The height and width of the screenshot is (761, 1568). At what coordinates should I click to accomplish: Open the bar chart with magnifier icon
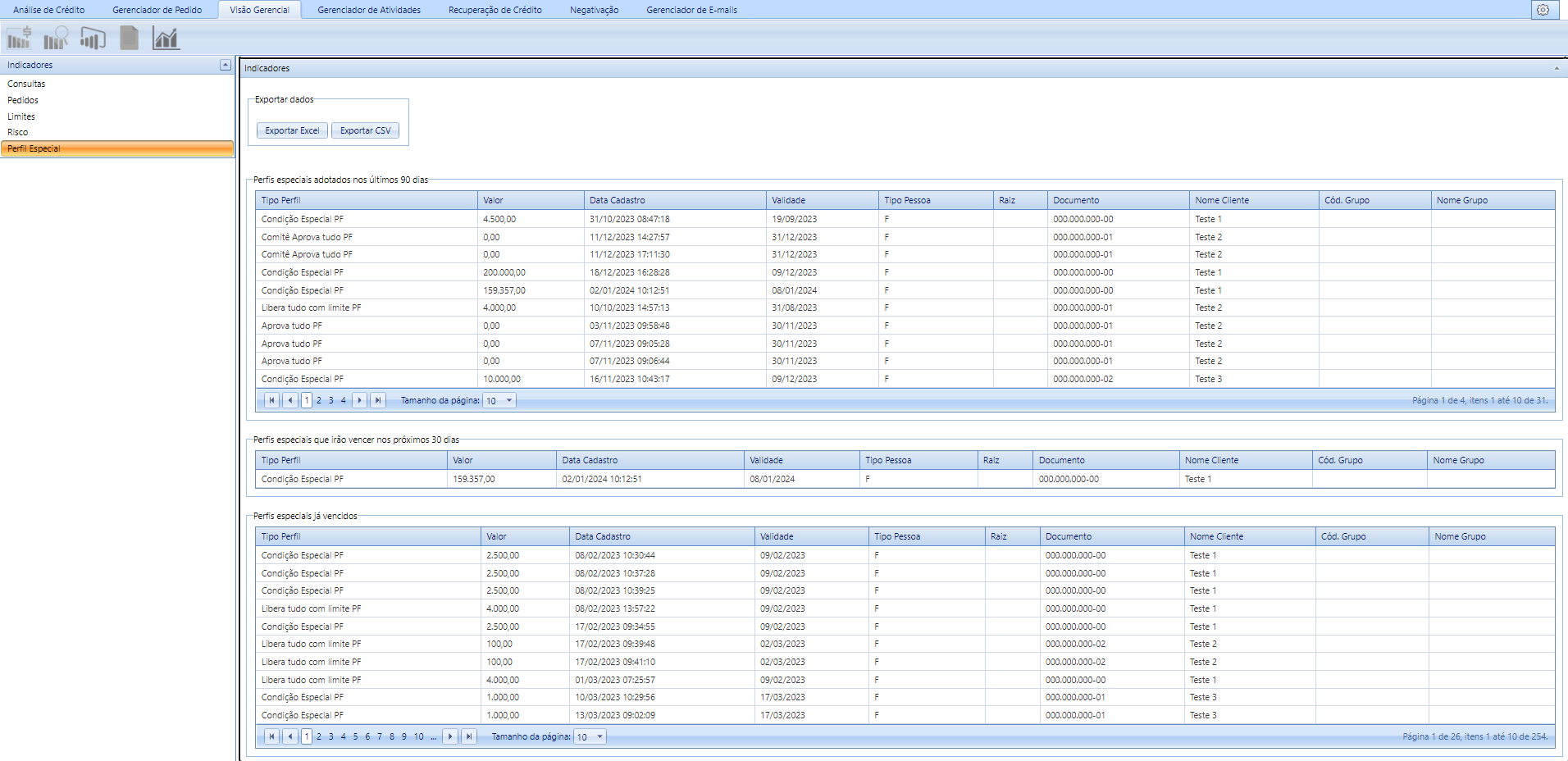pyautogui.click(x=56, y=38)
